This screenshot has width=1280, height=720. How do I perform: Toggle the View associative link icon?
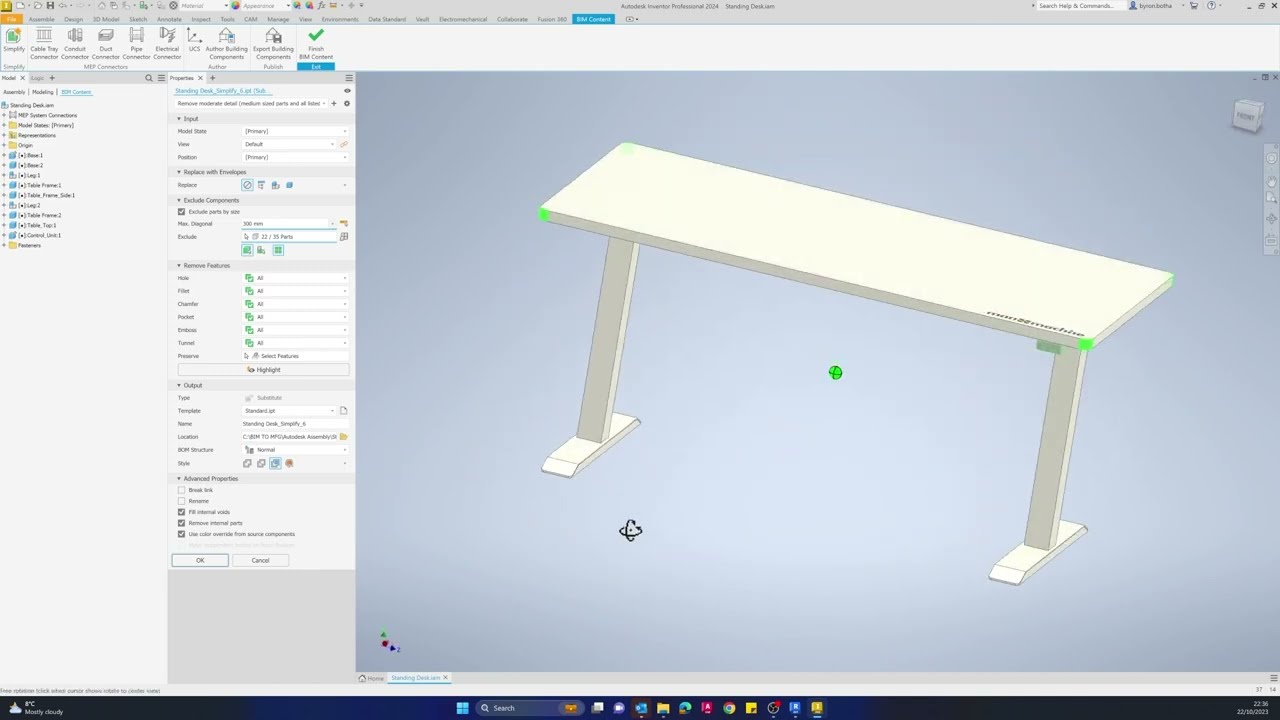(x=343, y=144)
